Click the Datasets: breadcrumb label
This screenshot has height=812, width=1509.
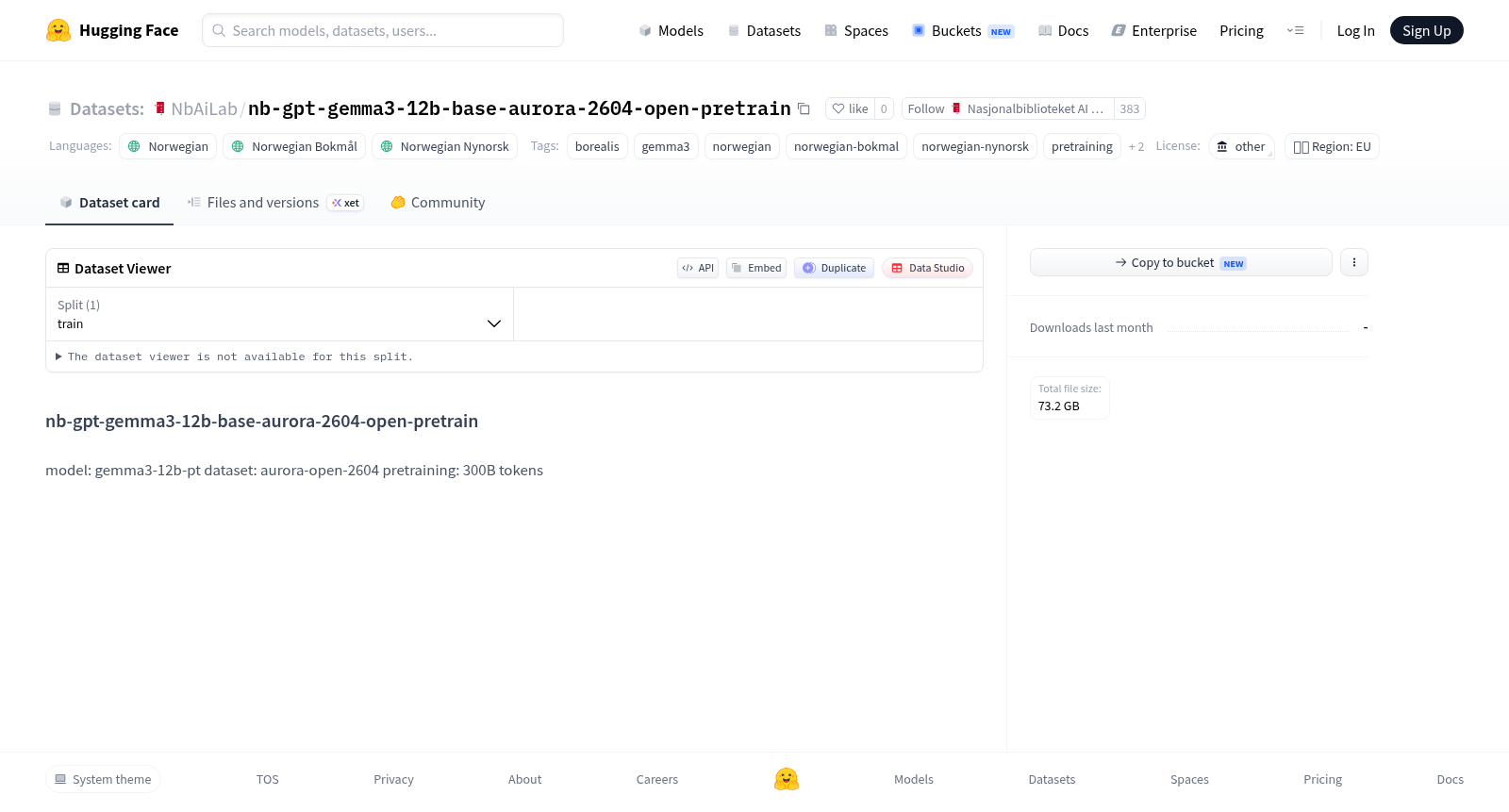click(107, 108)
